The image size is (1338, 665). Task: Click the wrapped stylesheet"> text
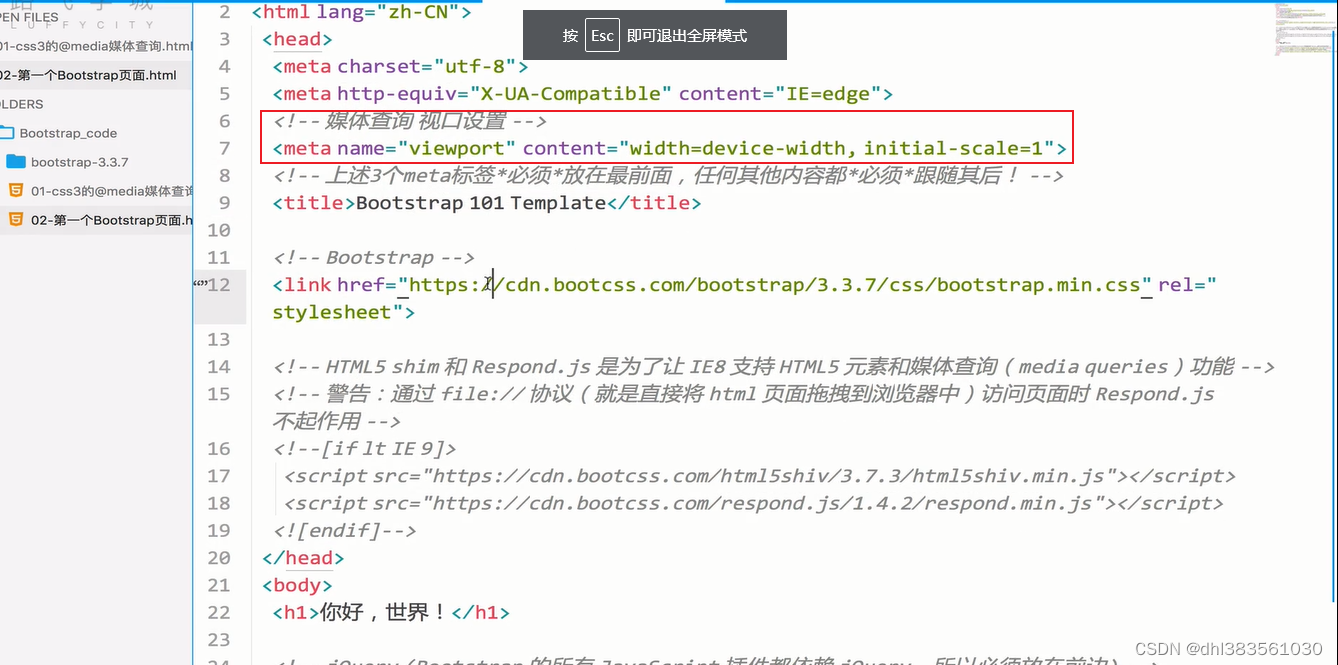point(344,312)
